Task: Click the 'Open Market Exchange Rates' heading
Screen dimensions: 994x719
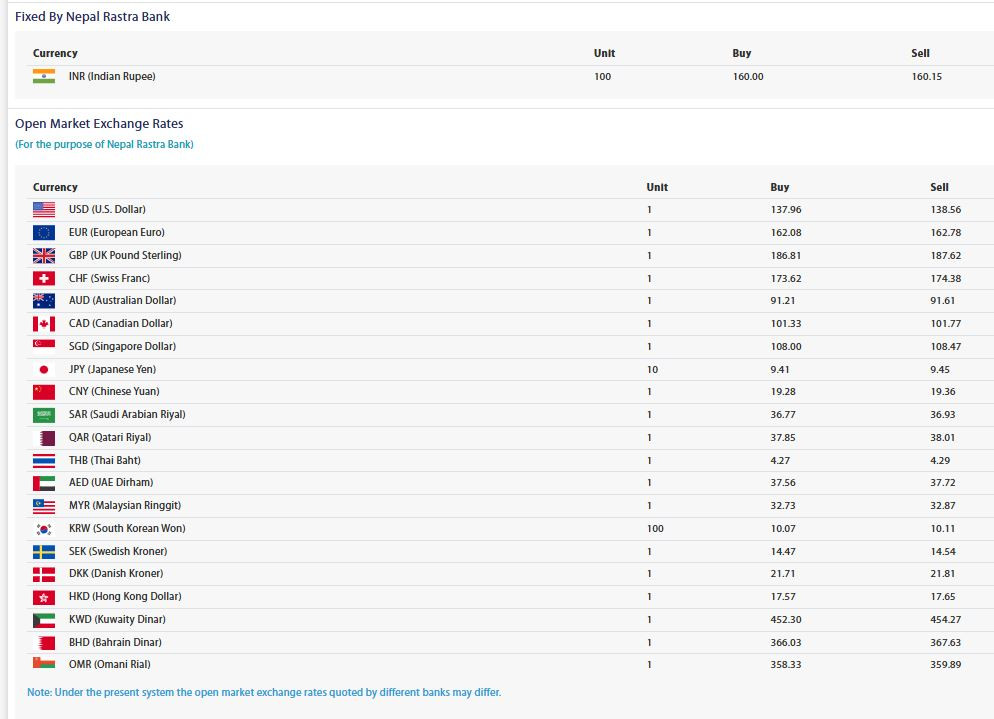Action: click(x=100, y=124)
